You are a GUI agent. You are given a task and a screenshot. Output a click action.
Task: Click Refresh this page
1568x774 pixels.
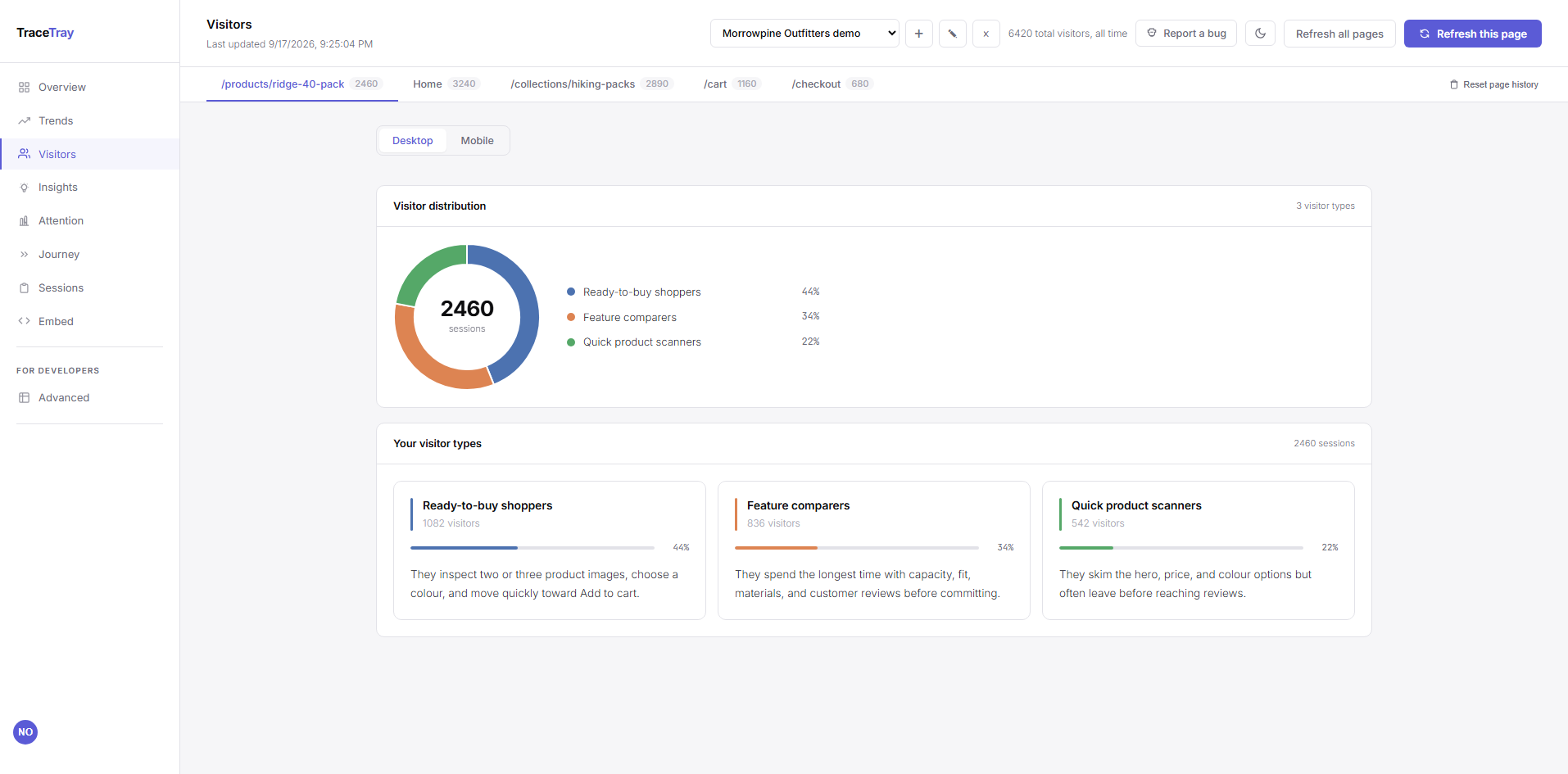1473,34
